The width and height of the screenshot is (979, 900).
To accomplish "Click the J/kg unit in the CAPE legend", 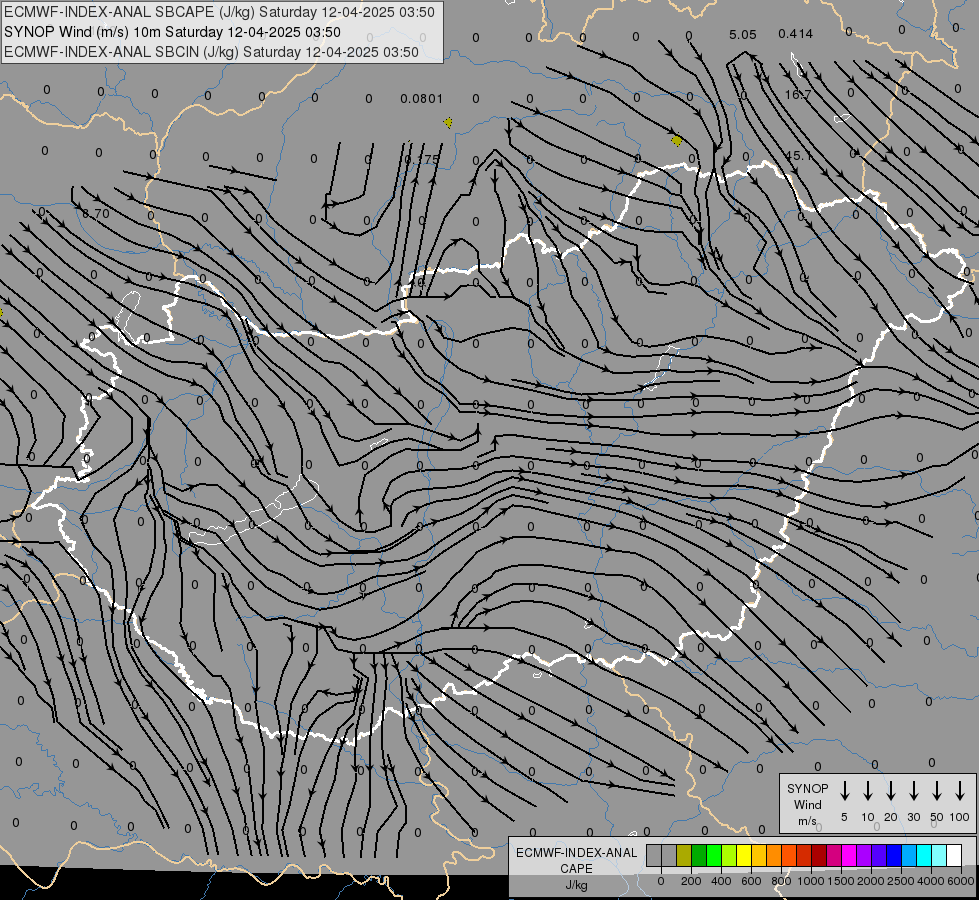I will pos(576,885).
